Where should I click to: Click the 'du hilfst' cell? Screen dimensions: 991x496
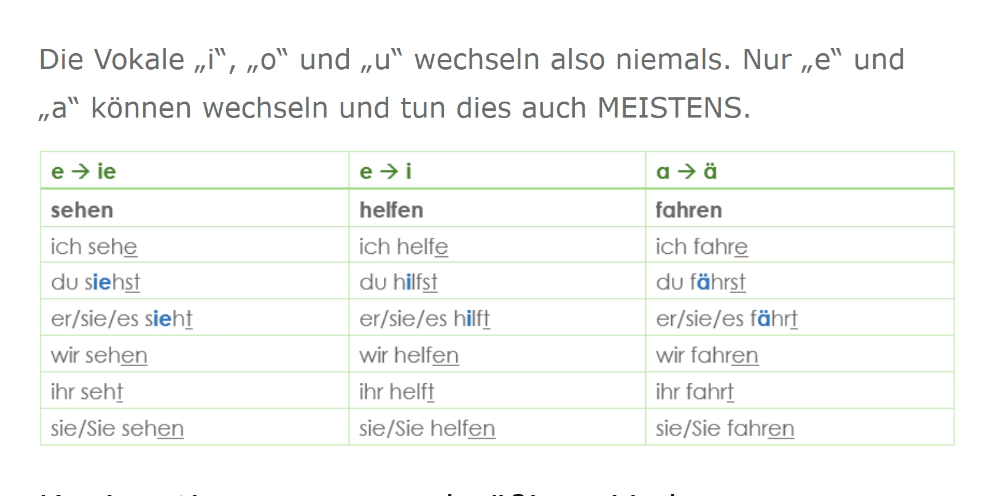(x=399, y=283)
